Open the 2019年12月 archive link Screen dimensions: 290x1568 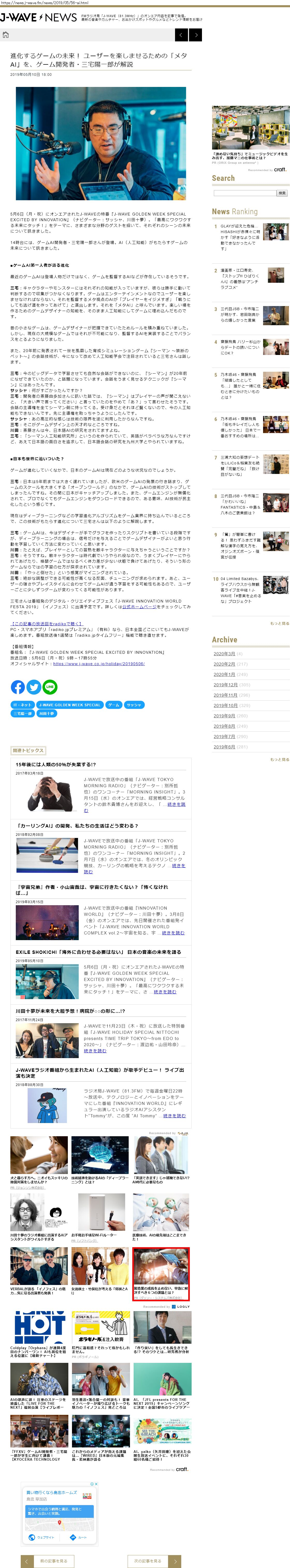(226, 685)
